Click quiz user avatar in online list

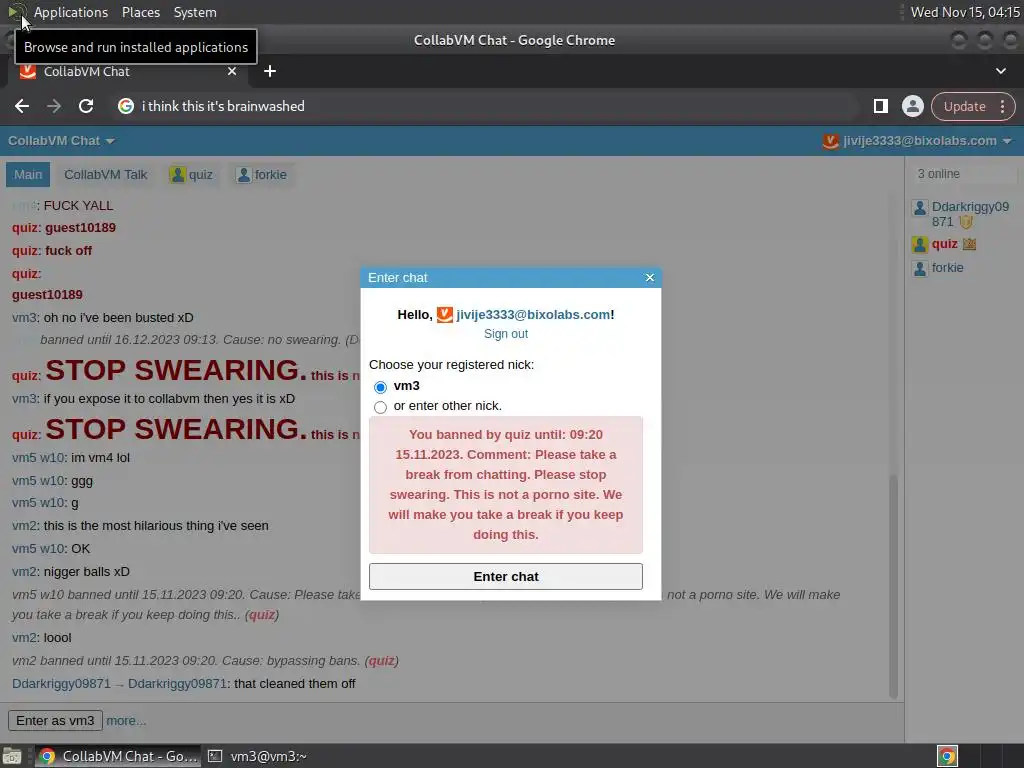point(920,244)
